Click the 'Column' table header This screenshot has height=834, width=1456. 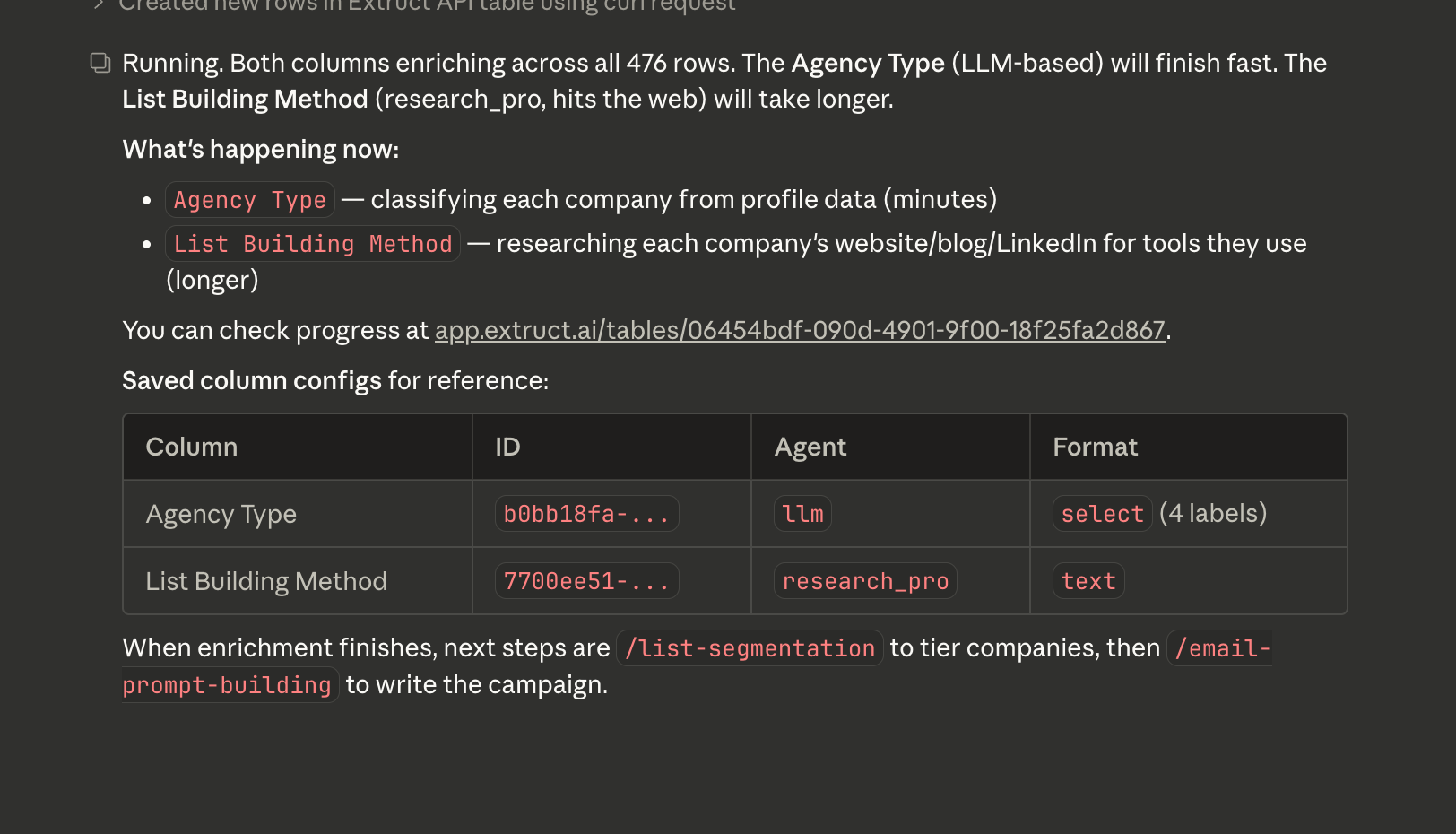coord(192,447)
